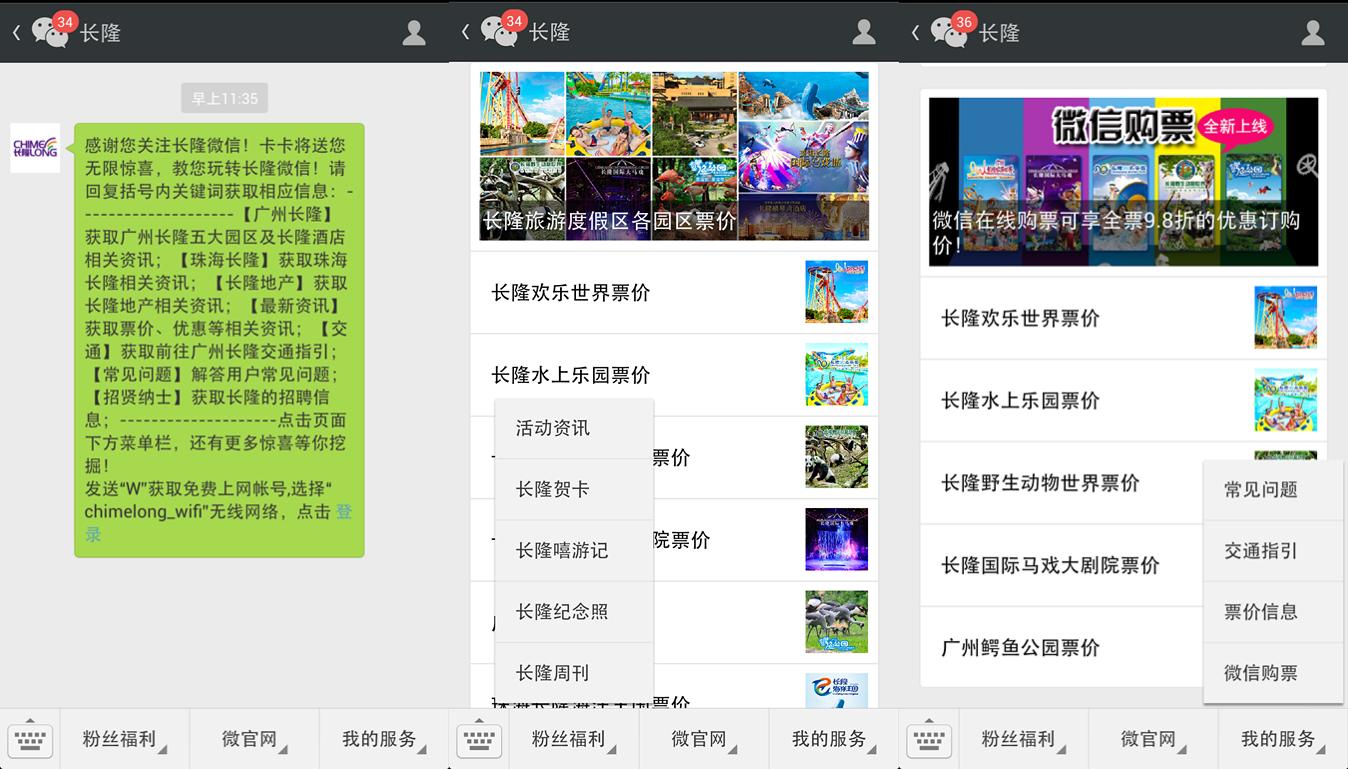Screen dimensions: 1348x769
Task: Select 常见问题 from the 我的服务 popup
Action: point(1273,490)
